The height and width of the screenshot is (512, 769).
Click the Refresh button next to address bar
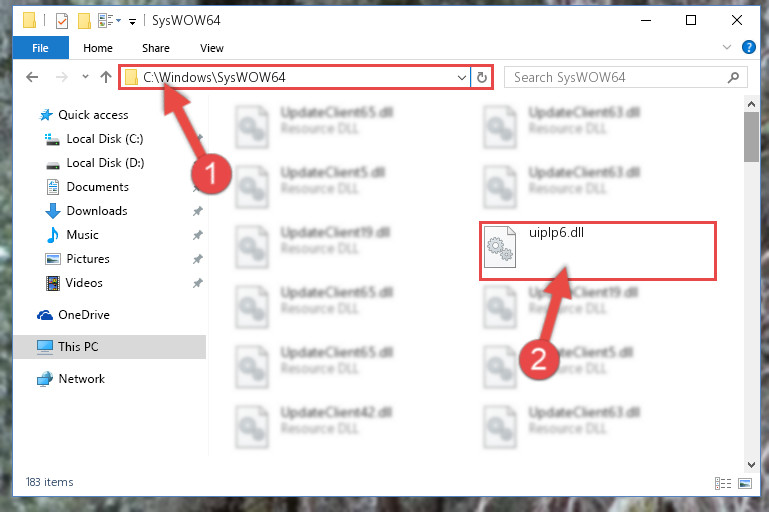click(482, 77)
